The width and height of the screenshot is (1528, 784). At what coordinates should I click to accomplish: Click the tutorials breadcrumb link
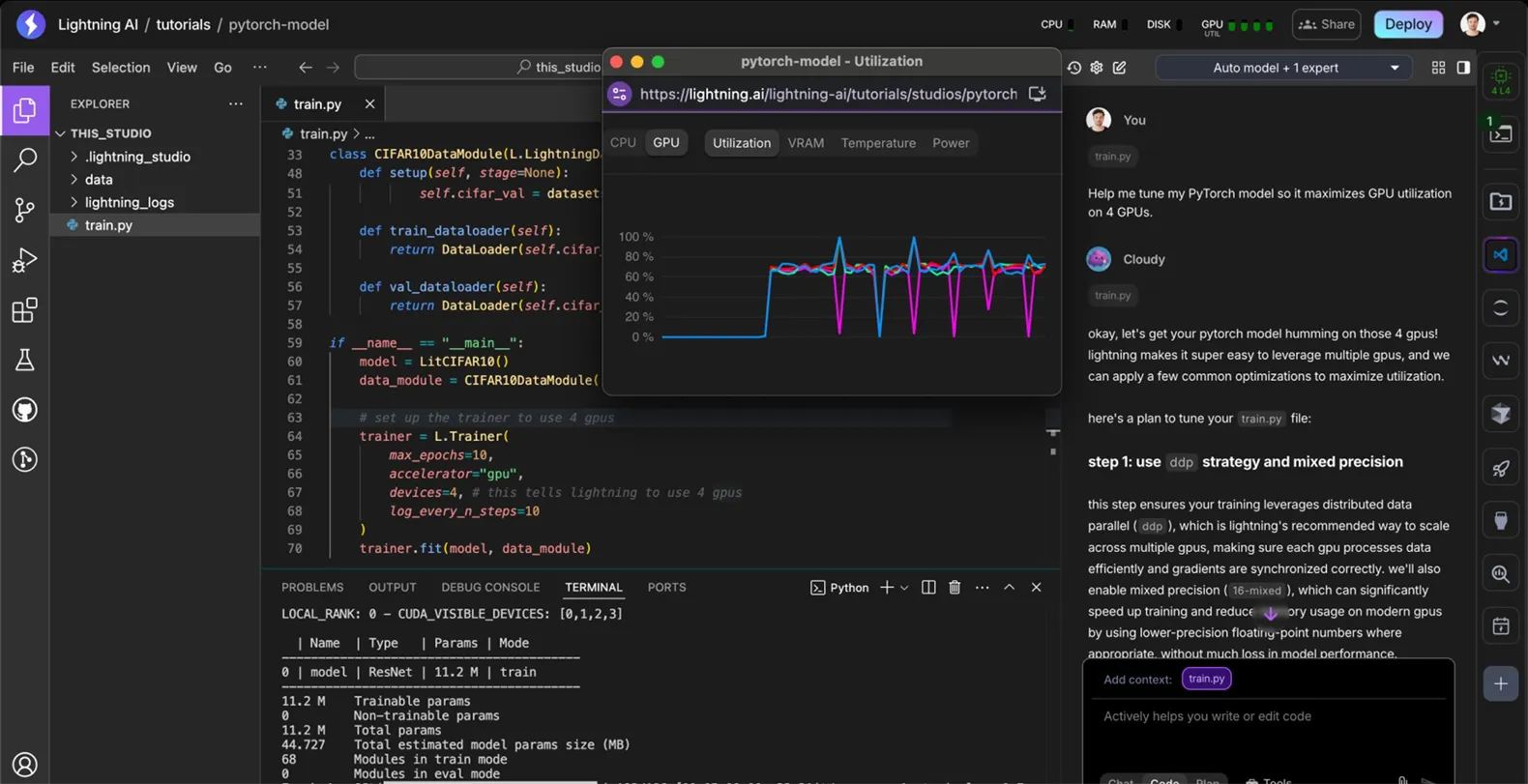183,24
